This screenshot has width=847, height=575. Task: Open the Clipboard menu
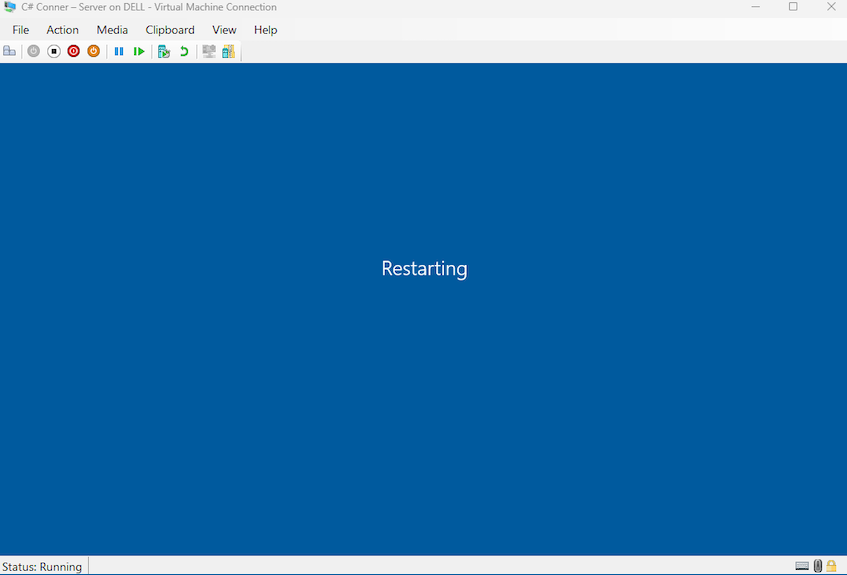coord(170,30)
